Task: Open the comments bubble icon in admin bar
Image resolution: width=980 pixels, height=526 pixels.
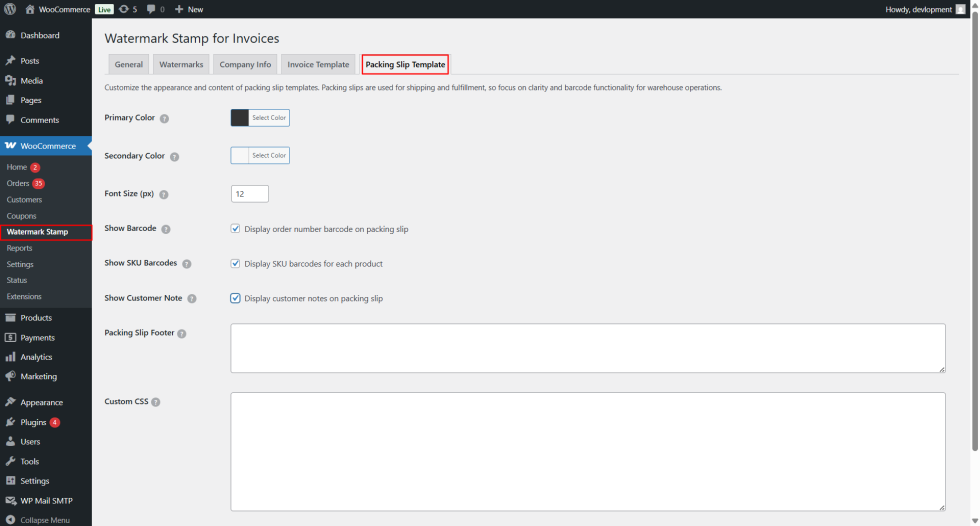Action: coord(151,9)
